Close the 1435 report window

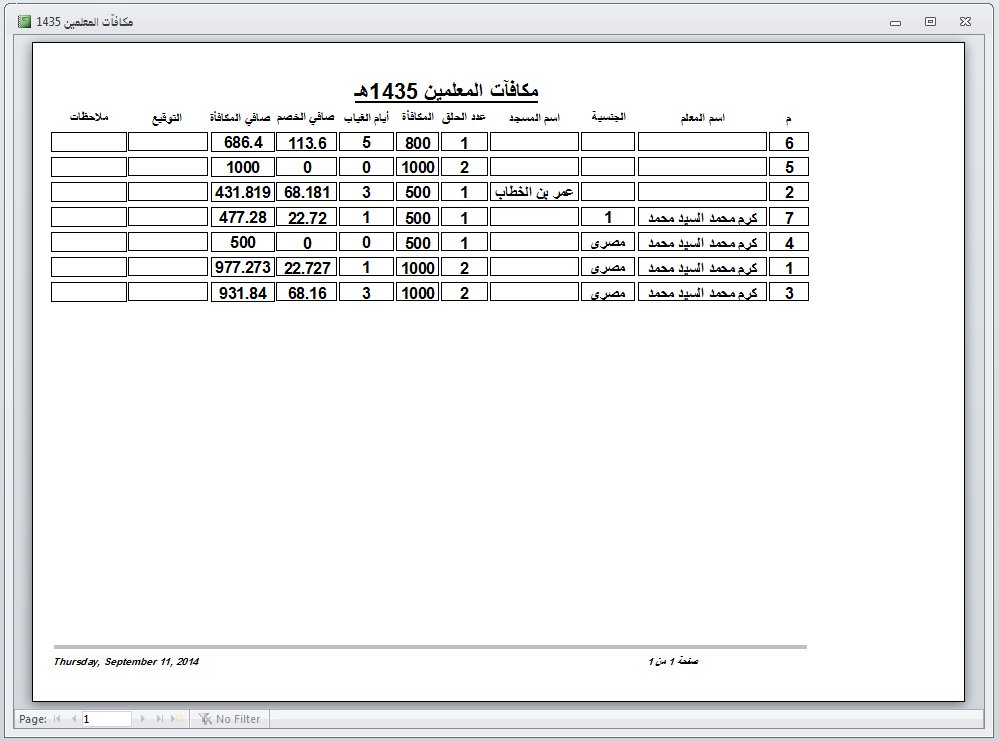(x=965, y=22)
